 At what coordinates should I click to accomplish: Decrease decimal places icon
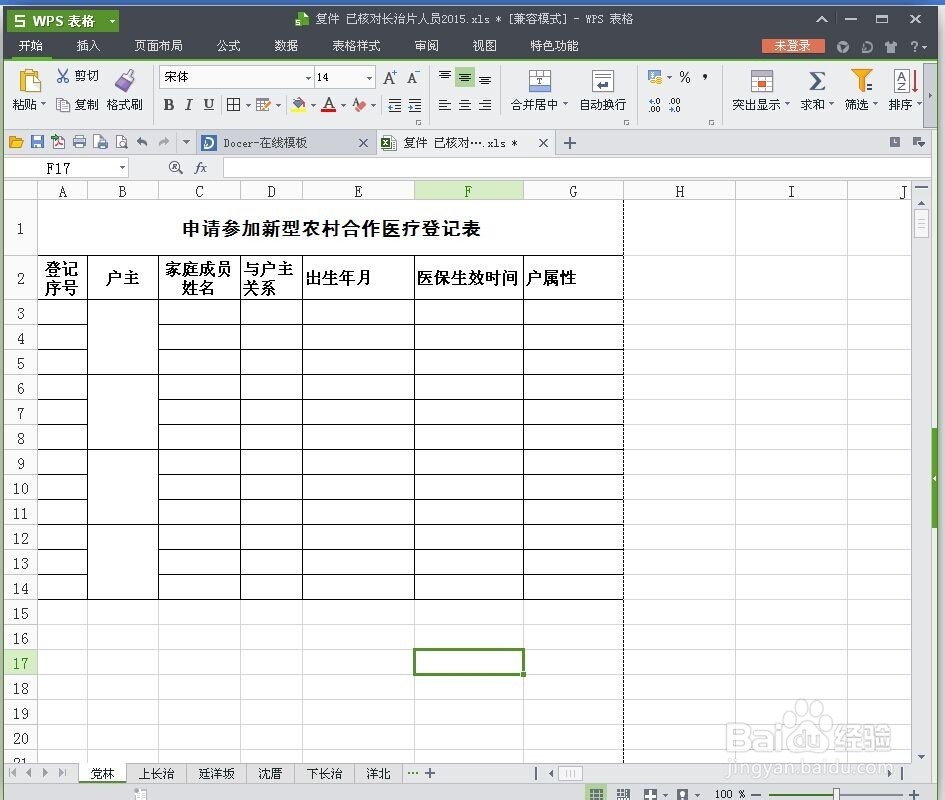(x=675, y=106)
